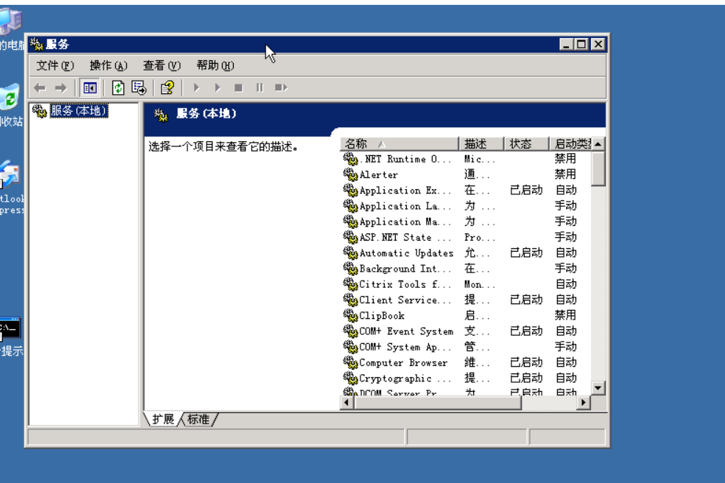
Task: Click the Pause Service toolbar icon
Action: point(259,88)
